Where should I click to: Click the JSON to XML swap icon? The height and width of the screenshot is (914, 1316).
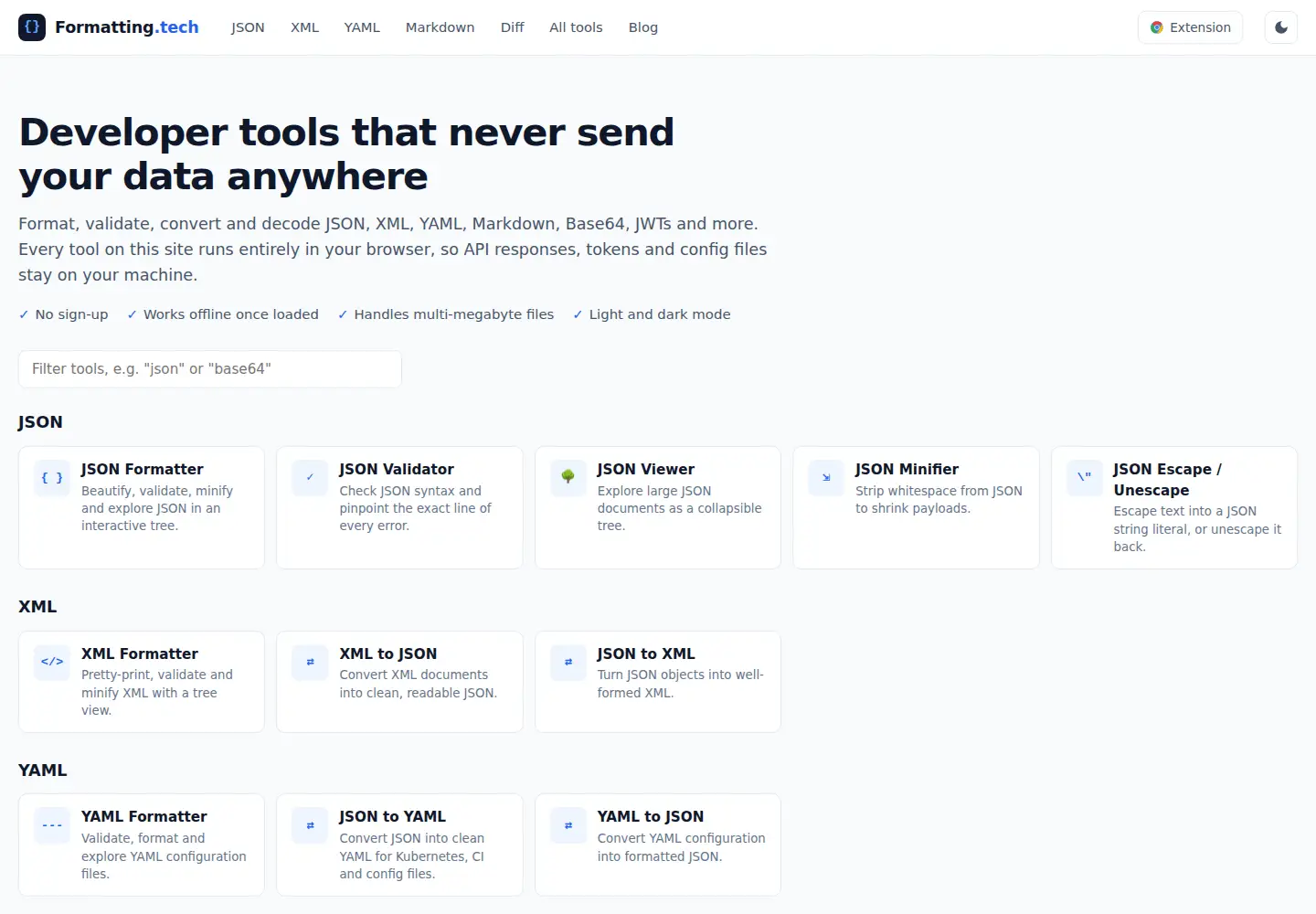coord(568,663)
